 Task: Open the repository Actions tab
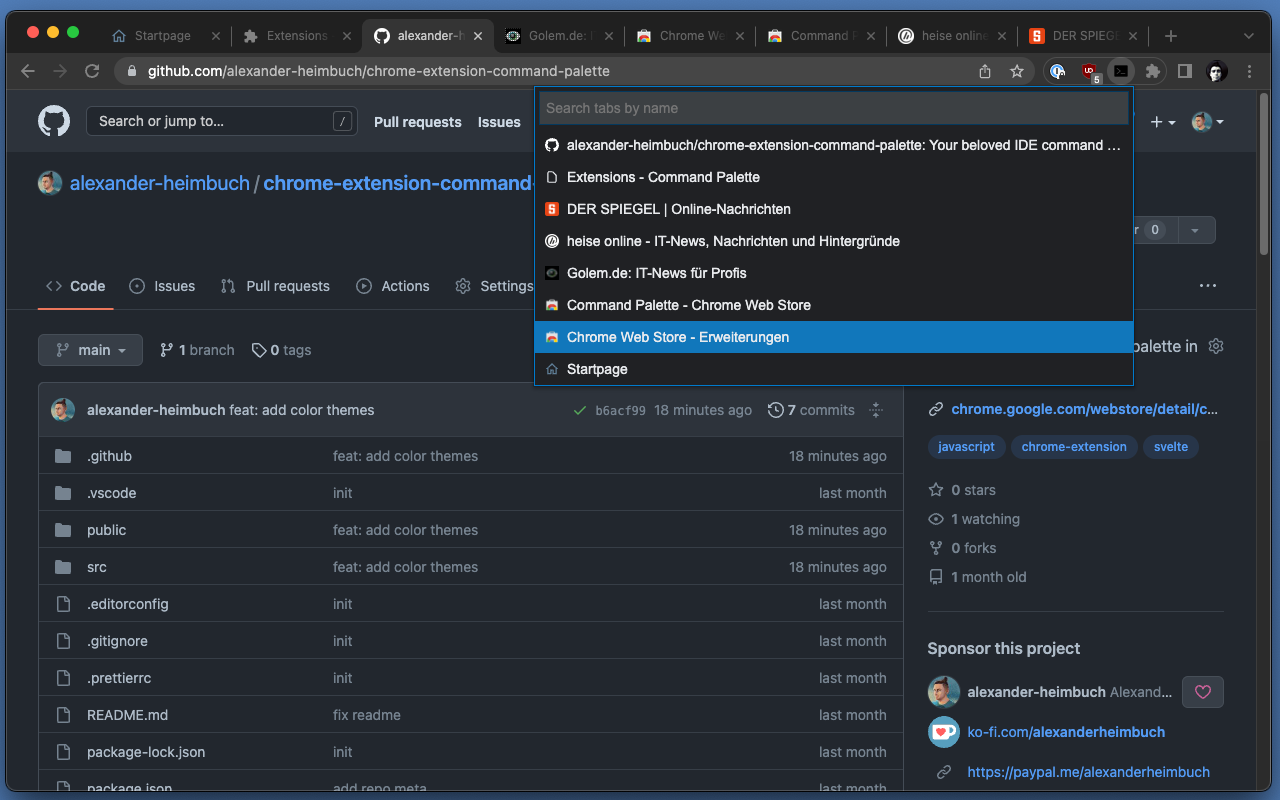click(x=393, y=286)
